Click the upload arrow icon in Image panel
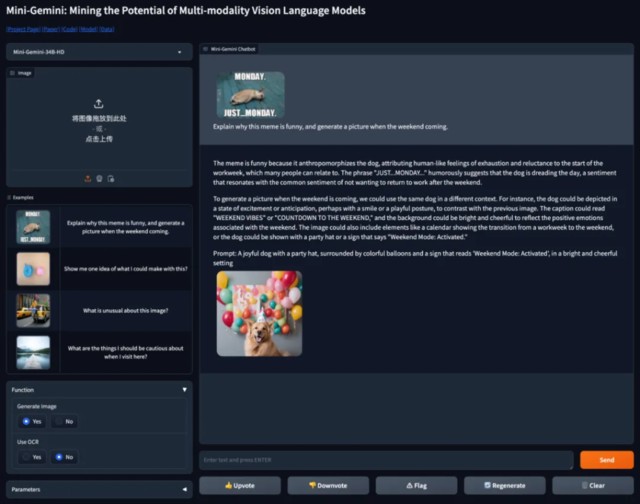The image size is (640, 504). point(98,104)
